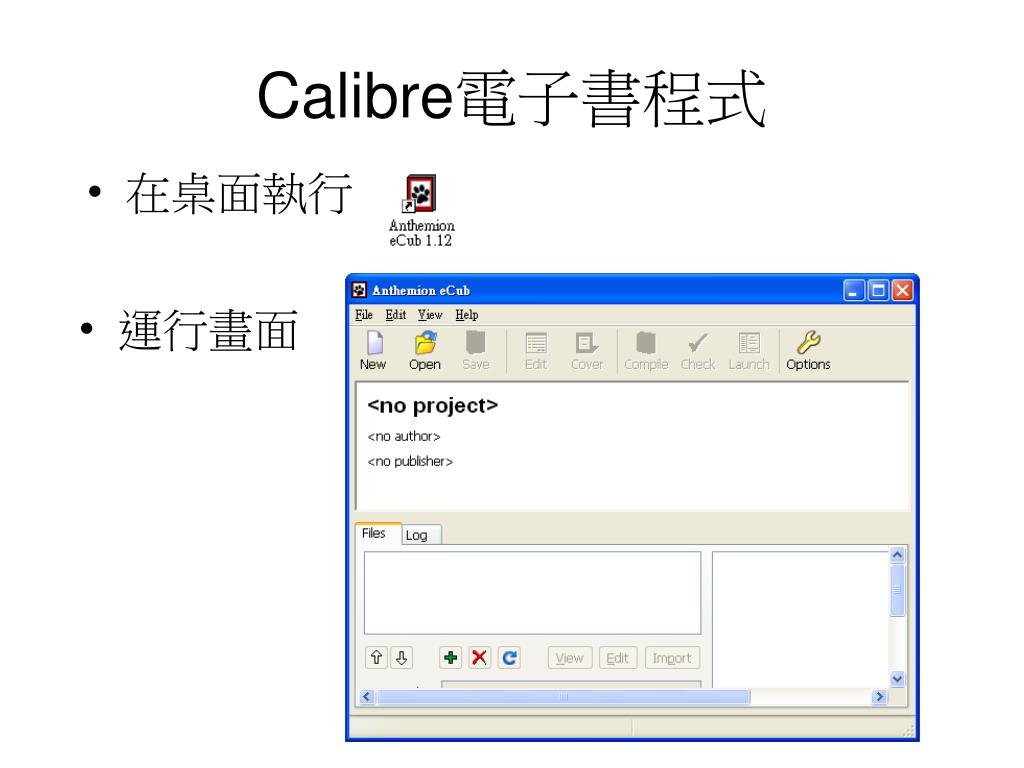Minimize the Anthemion eCub window
The image size is (1024, 768).
click(x=854, y=290)
